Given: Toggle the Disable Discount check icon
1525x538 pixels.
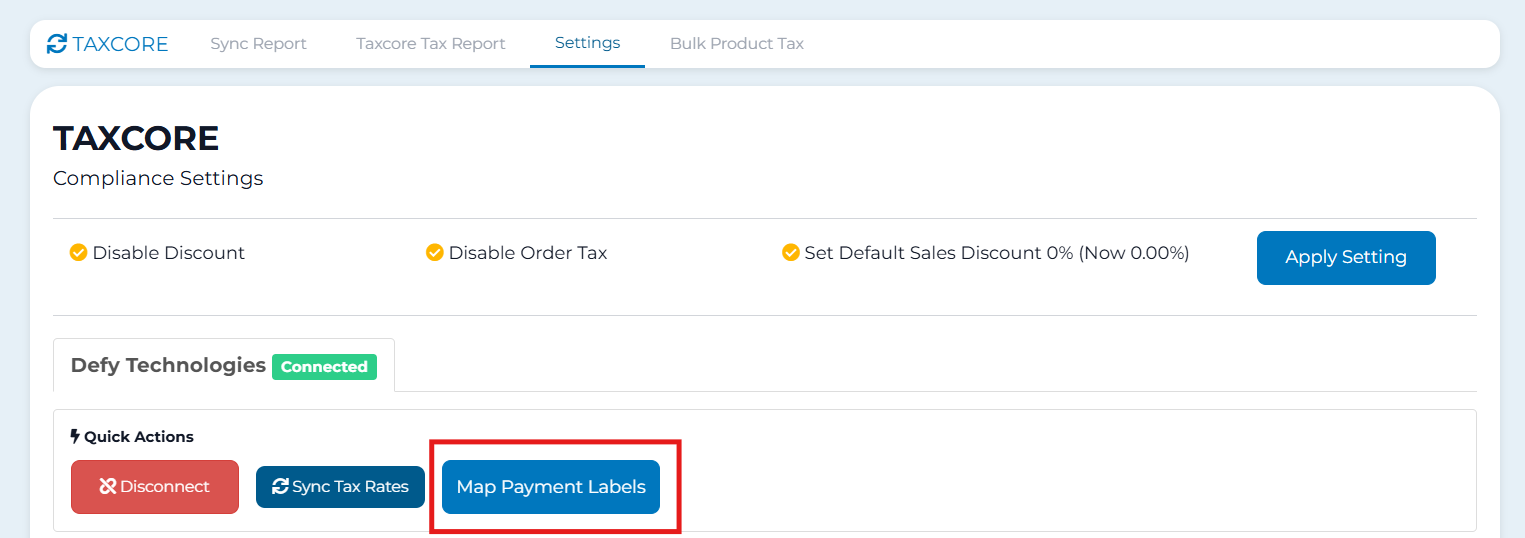Looking at the screenshot, I should pos(78,253).
